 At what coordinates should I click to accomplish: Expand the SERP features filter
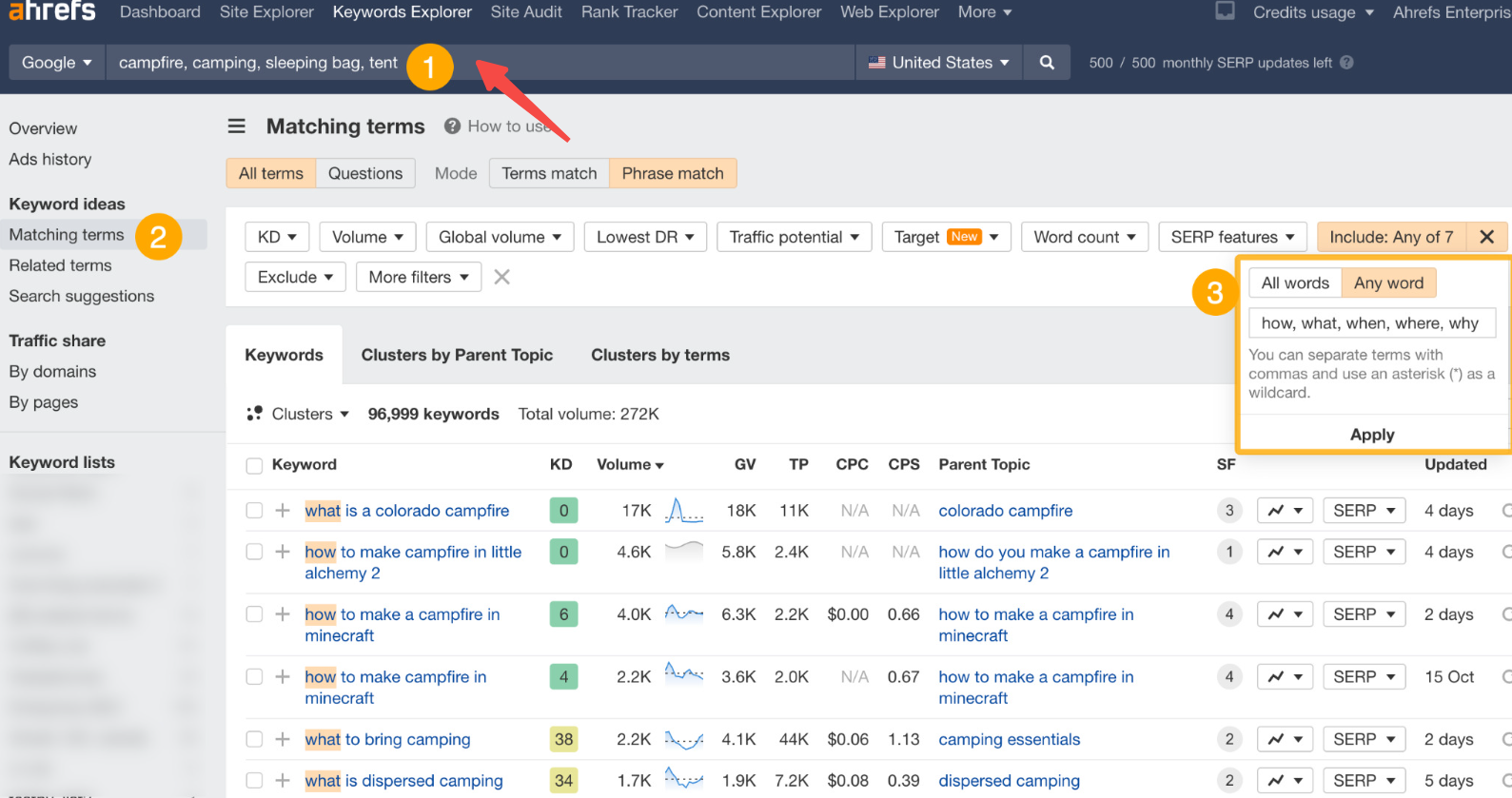1232,237
